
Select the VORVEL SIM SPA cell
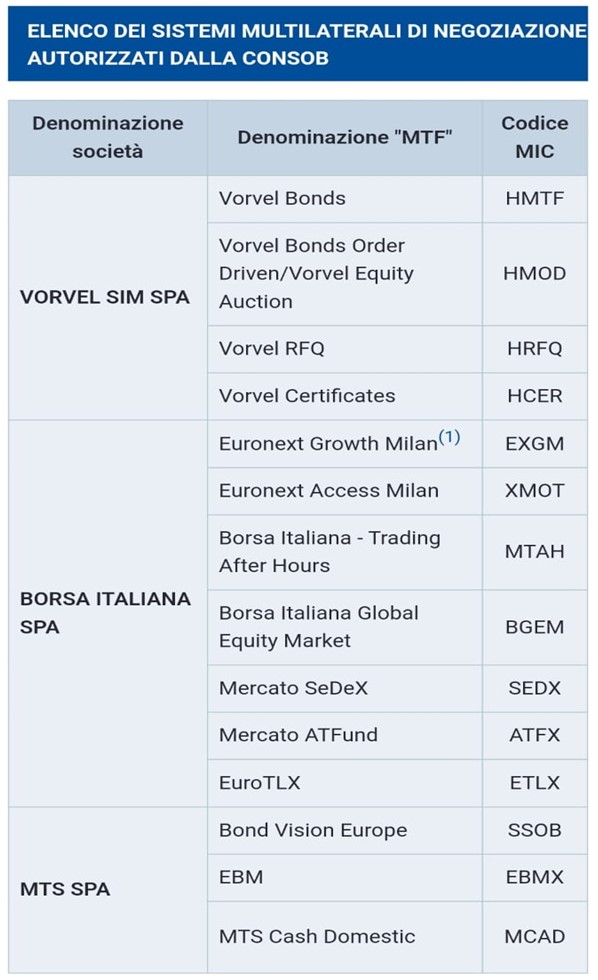tap(107, 298)
